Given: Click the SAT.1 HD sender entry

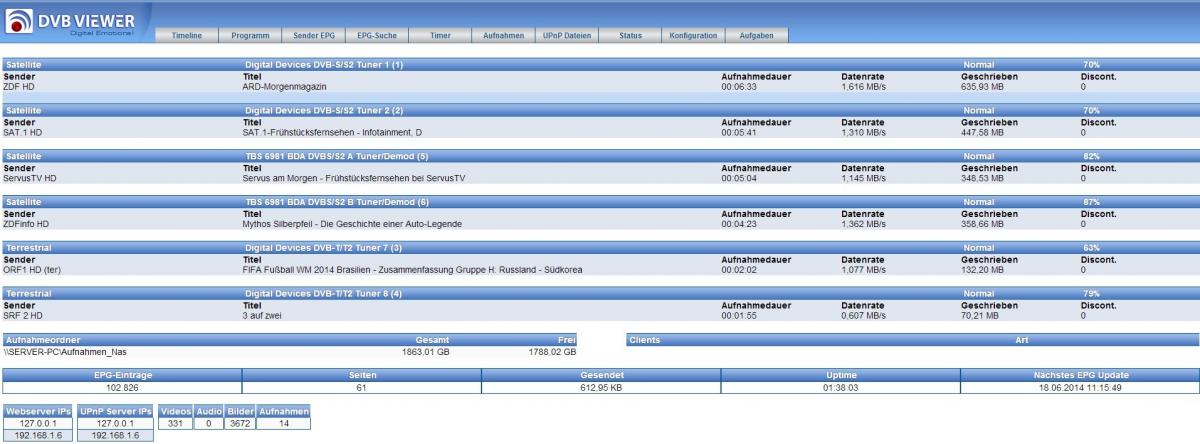Looking at the screenshot, I should (x=23, y=132).
